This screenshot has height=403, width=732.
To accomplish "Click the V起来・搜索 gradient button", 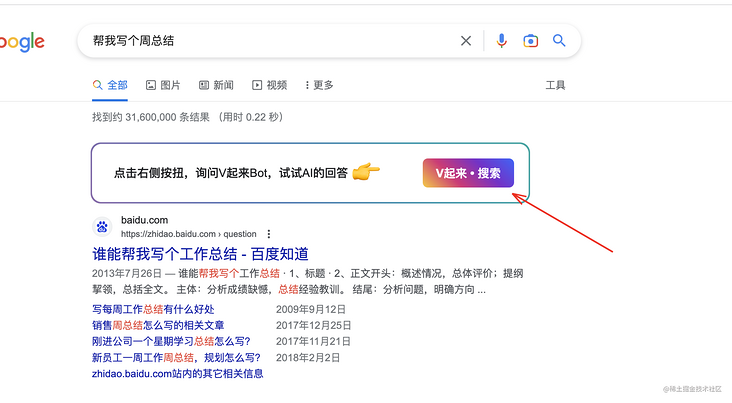I will 468,173.
